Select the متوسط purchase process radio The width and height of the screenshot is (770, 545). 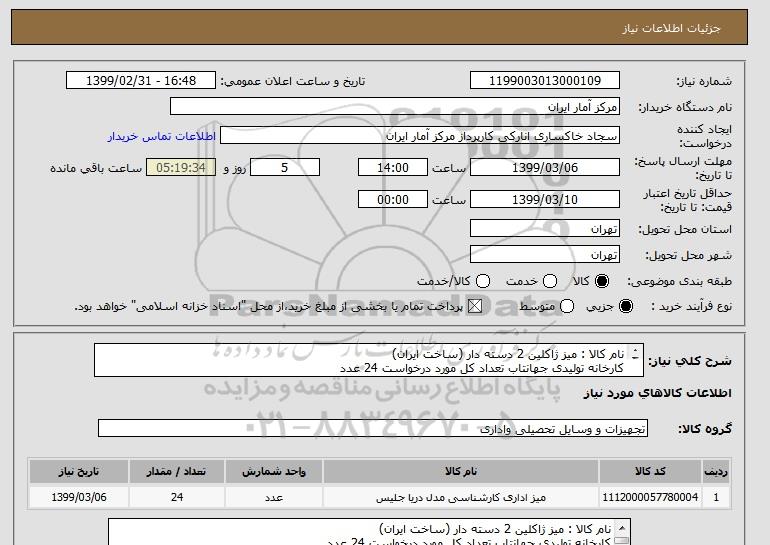(x=567, y=306)
